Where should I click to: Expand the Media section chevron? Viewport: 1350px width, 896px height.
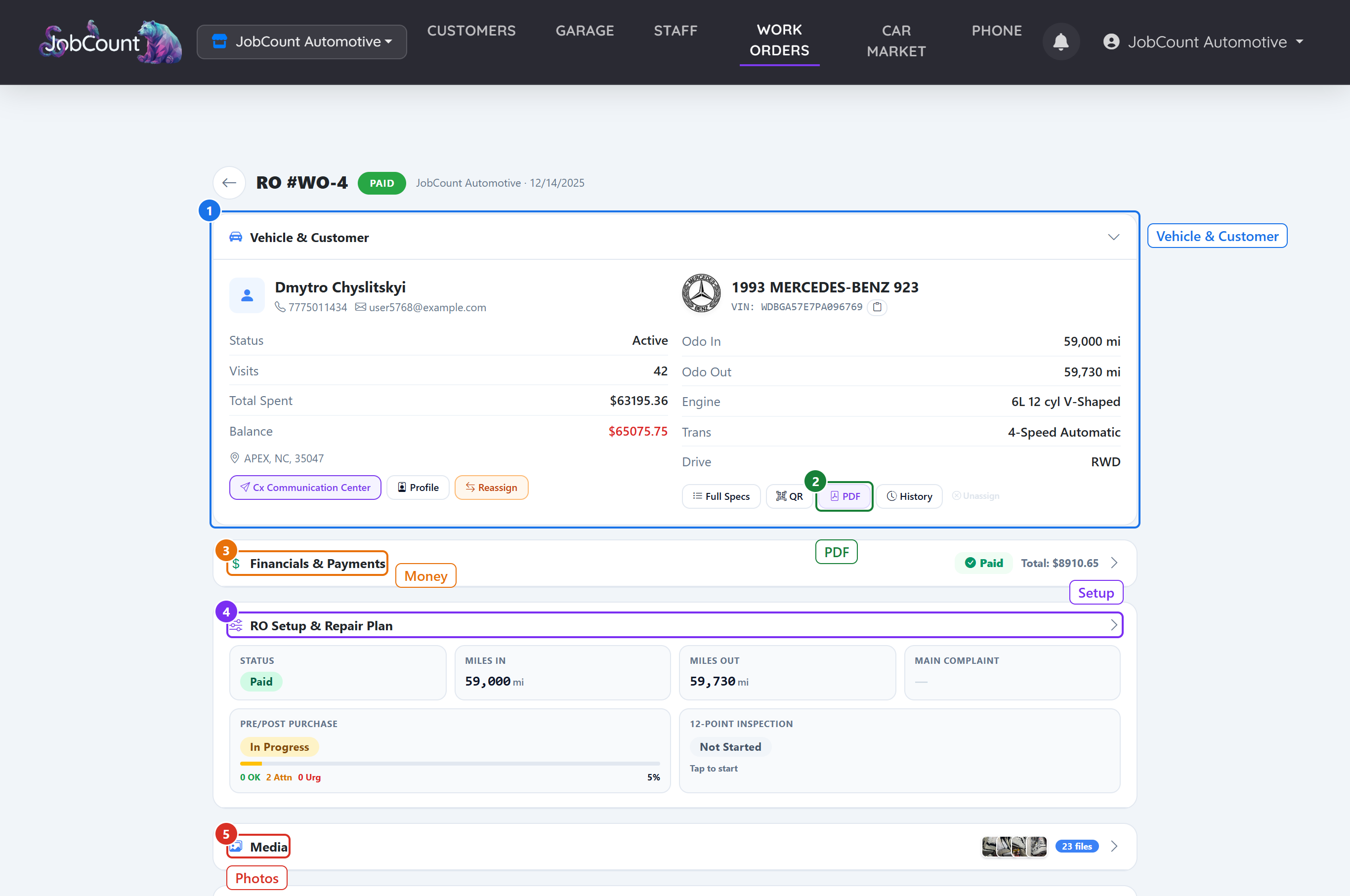(x=1114, y=846)
